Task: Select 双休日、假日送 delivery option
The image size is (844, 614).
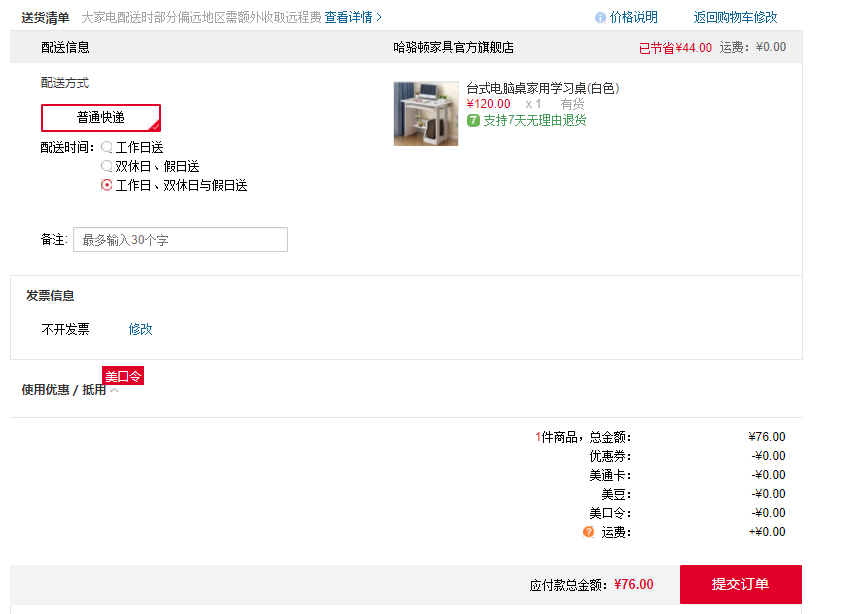Action: coord(107,166)
